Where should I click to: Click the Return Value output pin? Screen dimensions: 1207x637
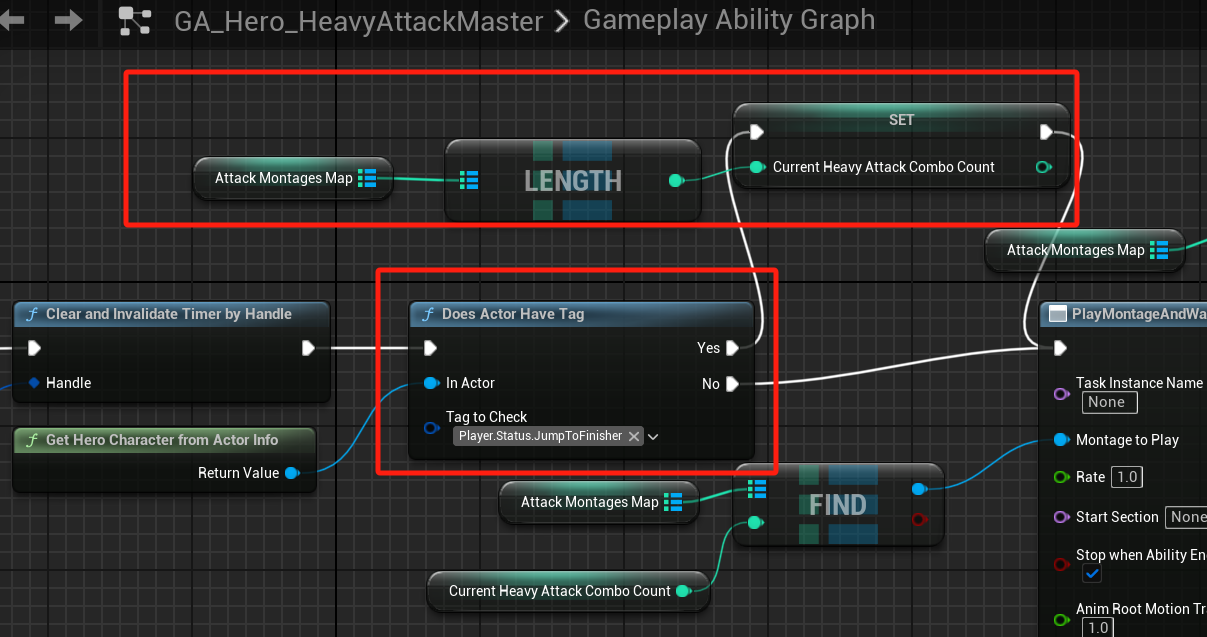point(292,473)
